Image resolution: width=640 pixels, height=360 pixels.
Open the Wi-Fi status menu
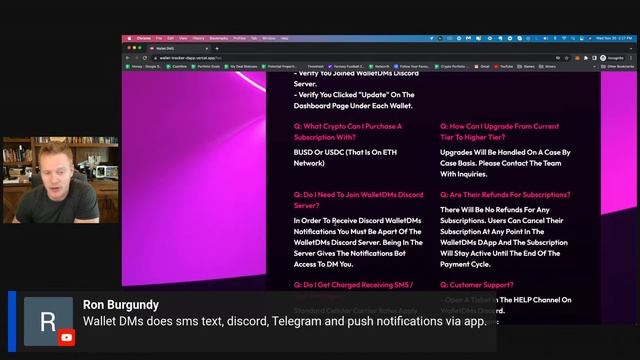(x=564, y=38)
